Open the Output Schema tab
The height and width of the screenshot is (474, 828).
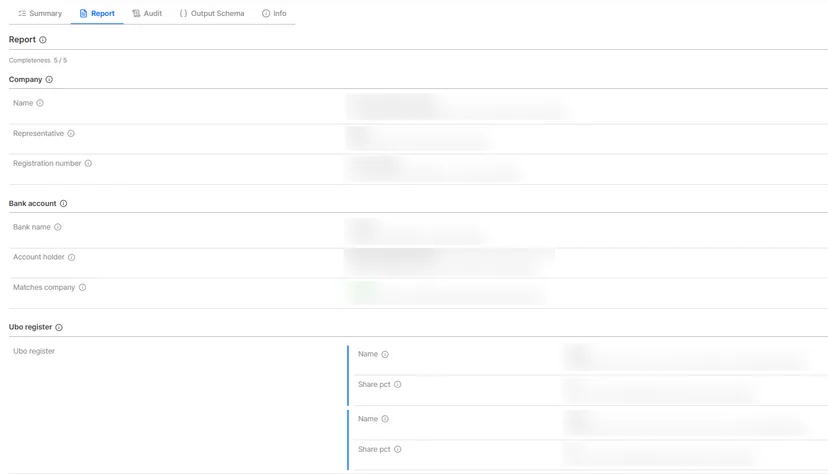click(212, 13)
